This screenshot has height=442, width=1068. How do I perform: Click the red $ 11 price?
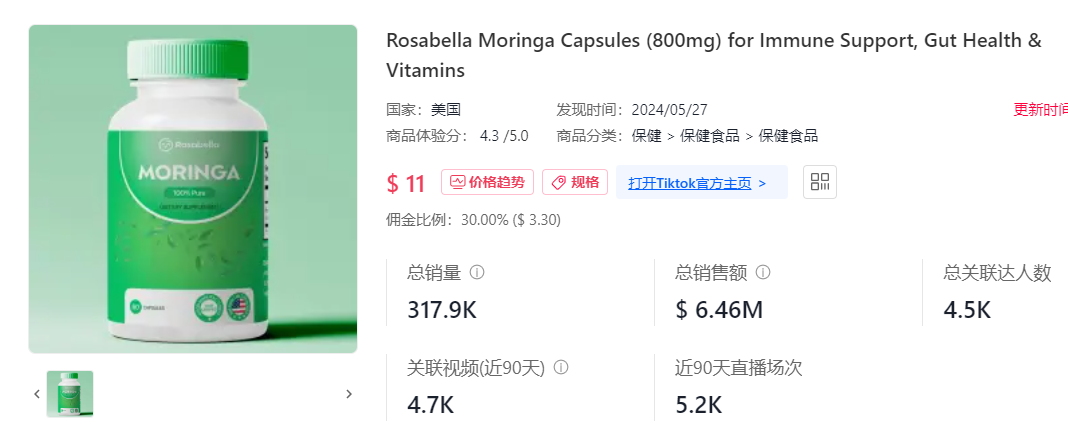(406, 183)
